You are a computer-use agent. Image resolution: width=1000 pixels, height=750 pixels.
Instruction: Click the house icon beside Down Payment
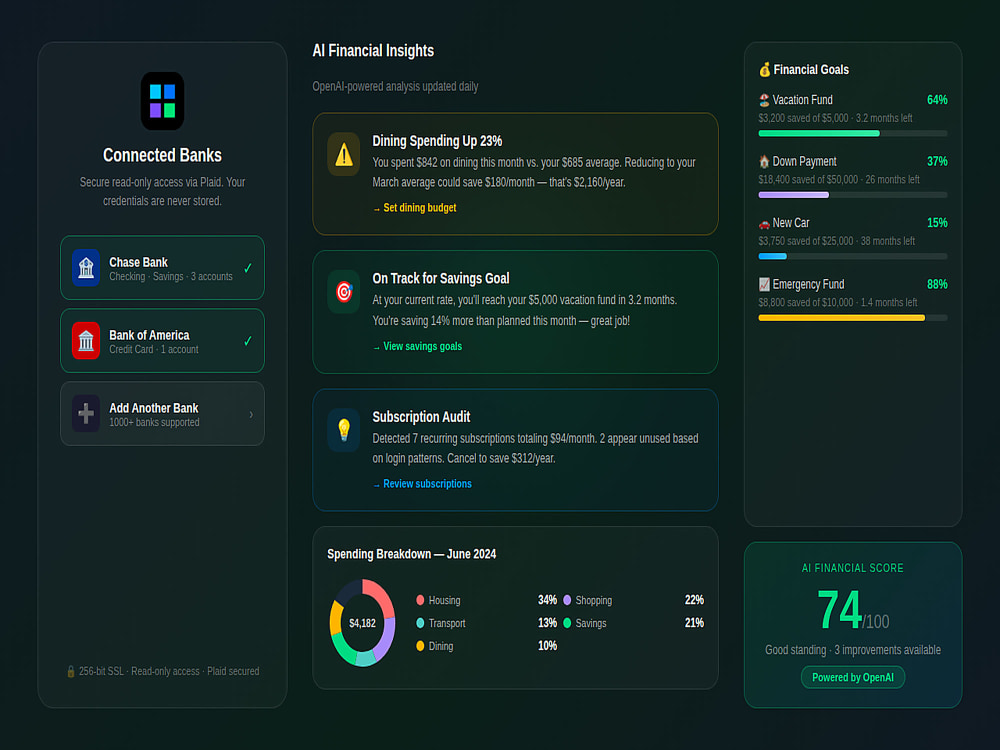click(x=764, y=161)
